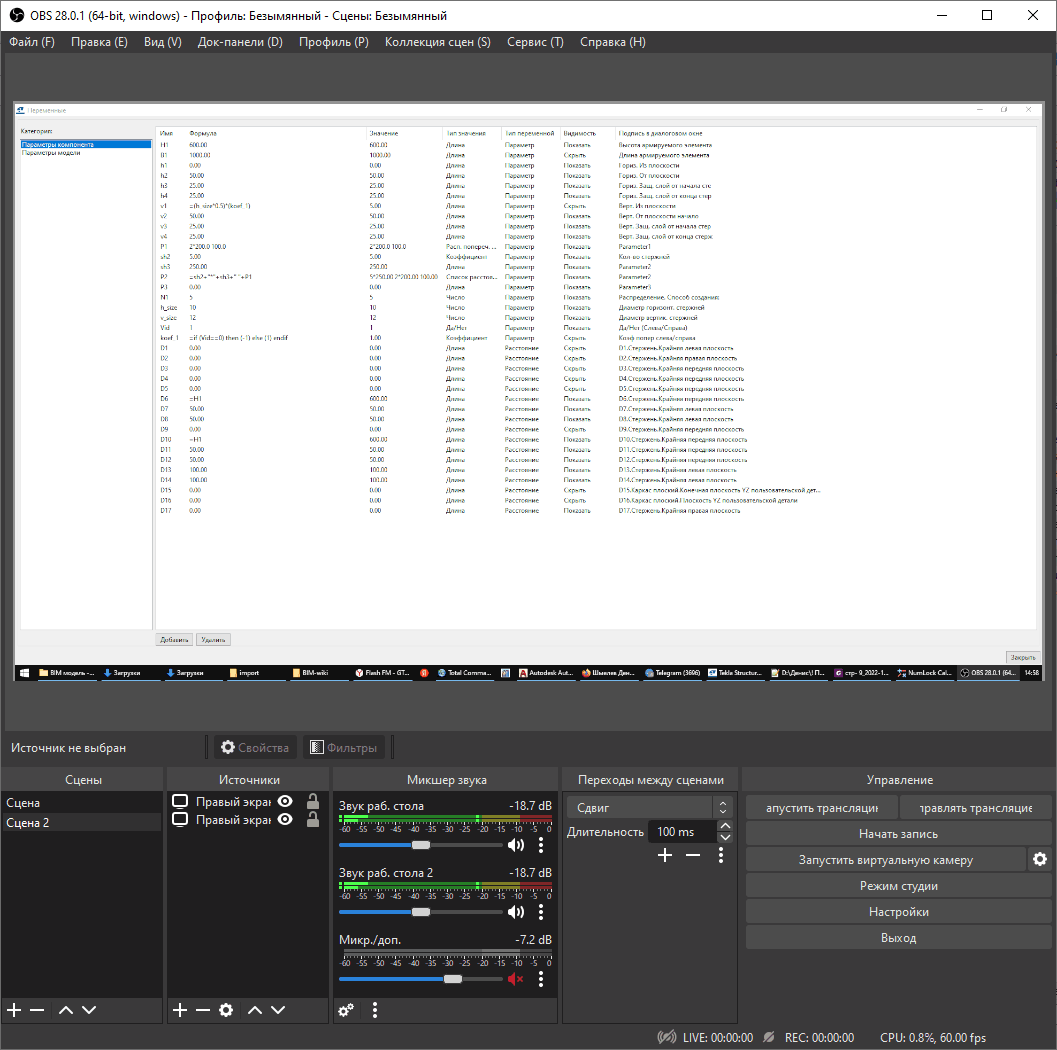
Task: Hide first Правый экран source eye
Action: coord(285,801)
